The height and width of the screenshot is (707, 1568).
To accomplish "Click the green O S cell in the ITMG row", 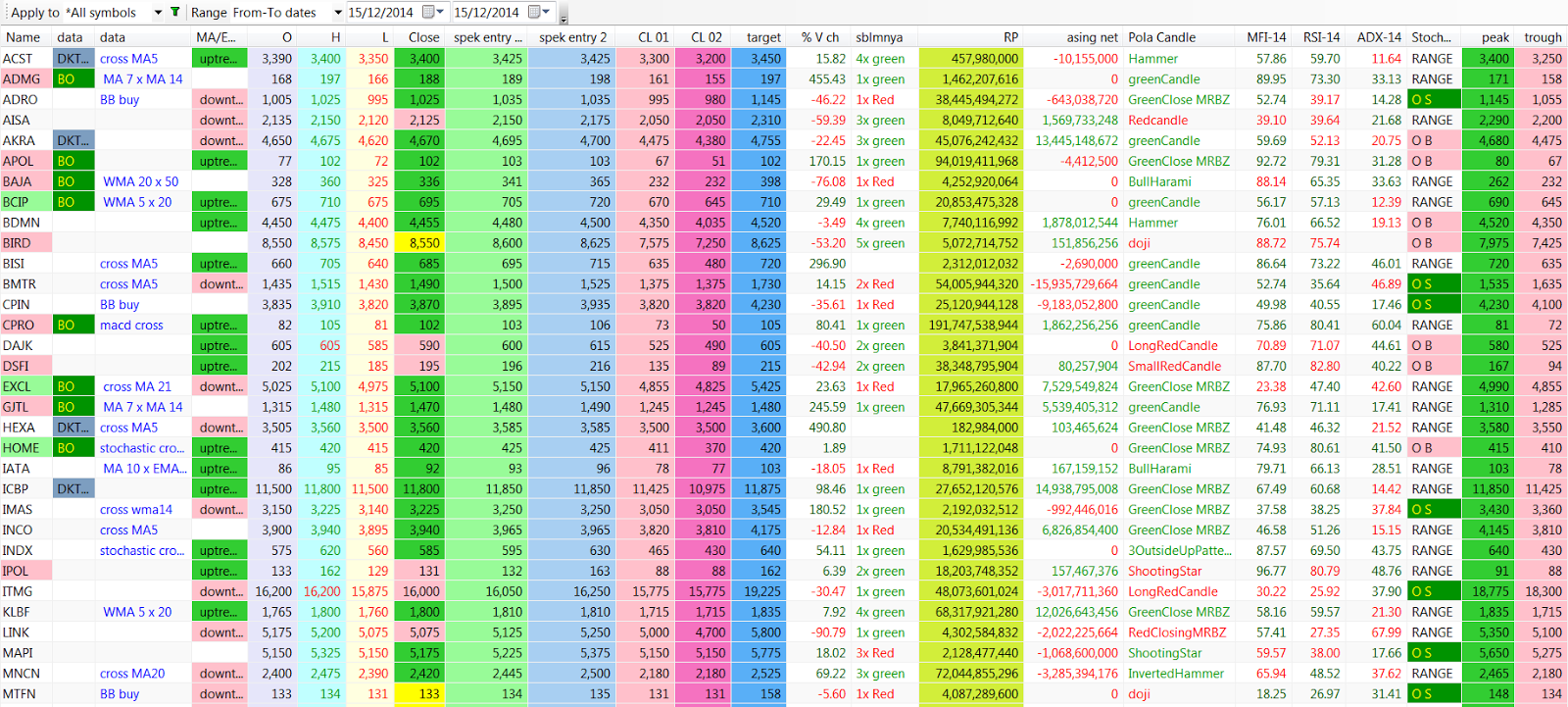I will pyautogui.click(x=1434, y=592).
